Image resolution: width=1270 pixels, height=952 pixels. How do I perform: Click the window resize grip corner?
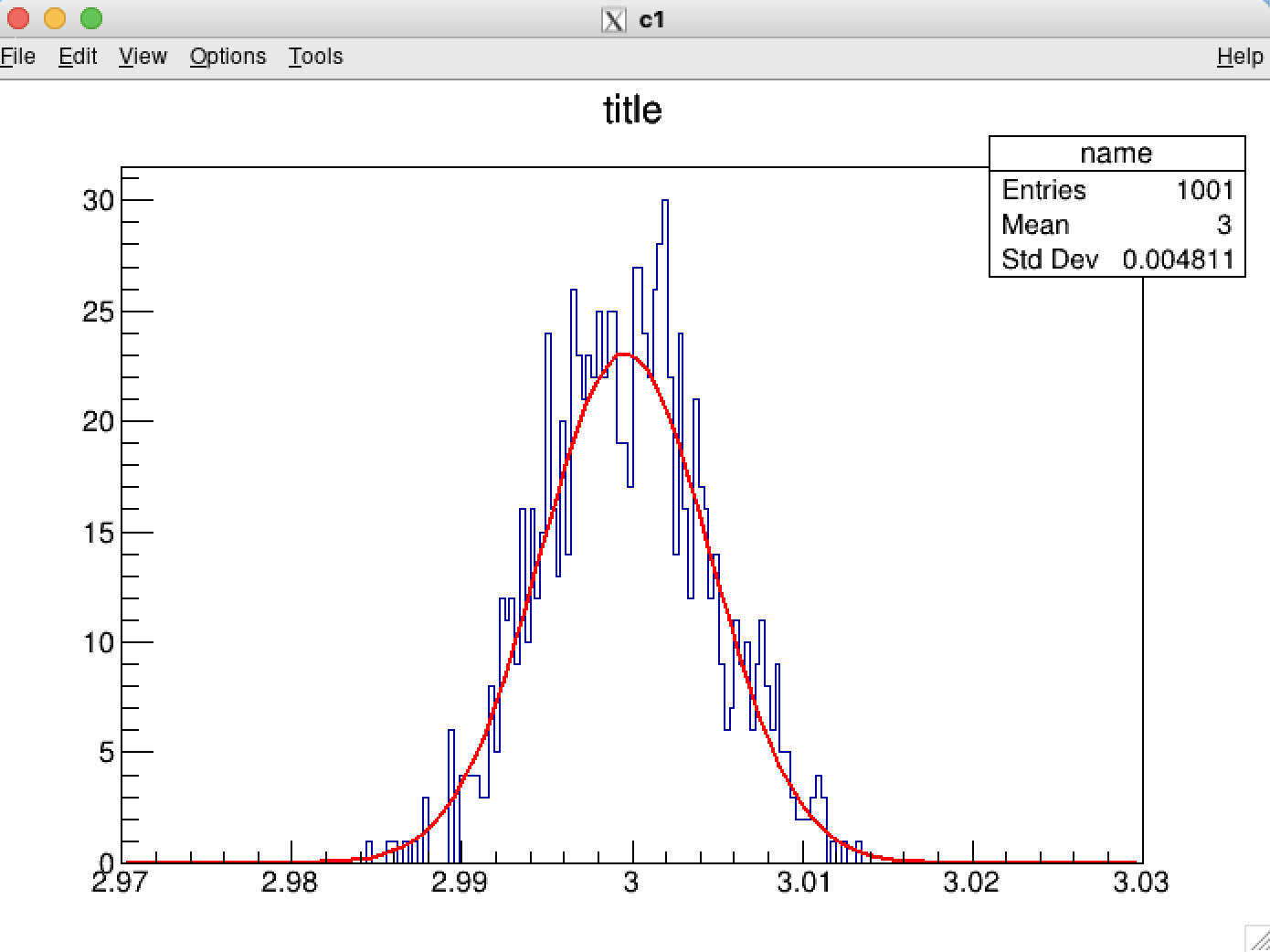(1257, 939)
